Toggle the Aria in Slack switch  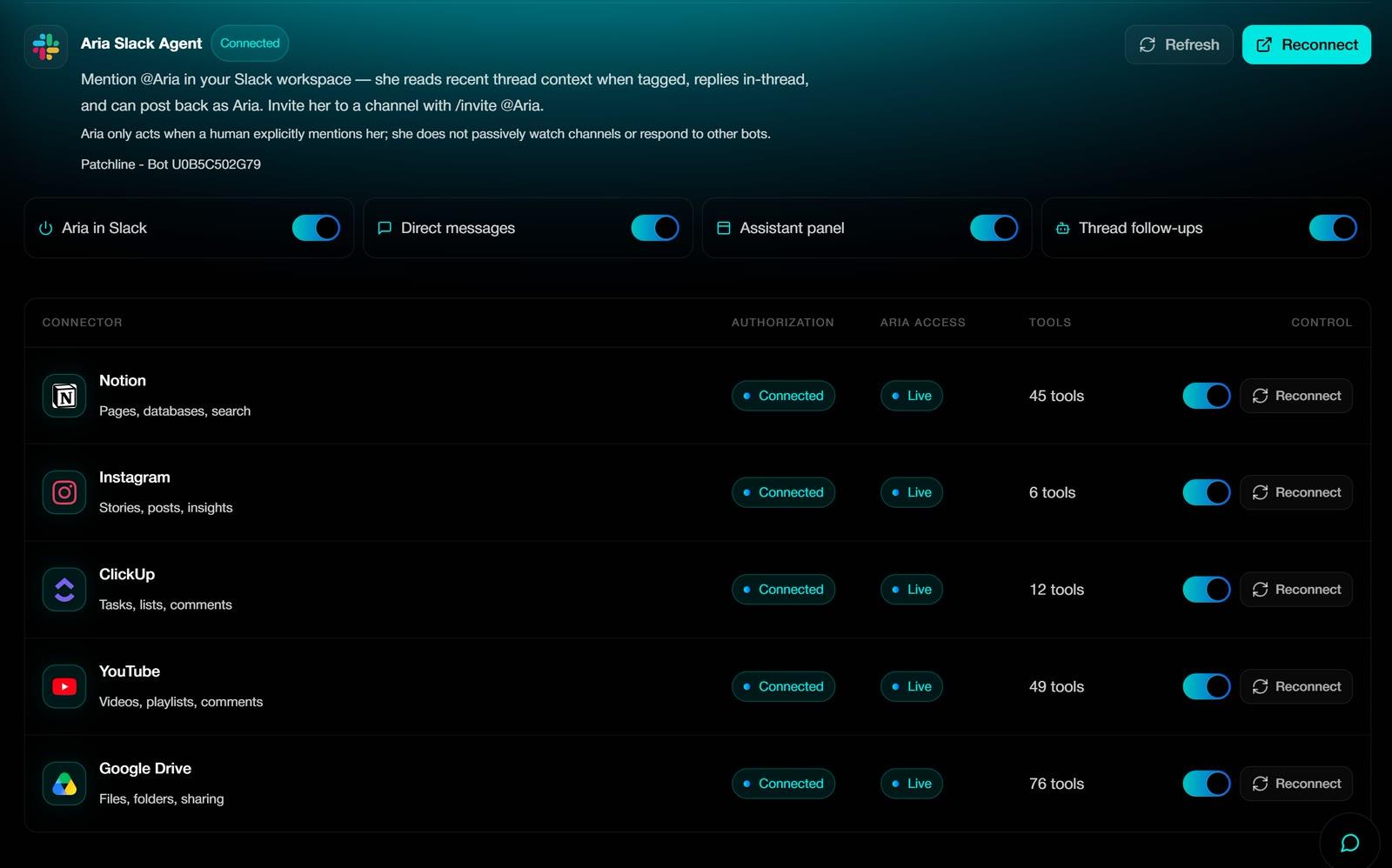click(x=316, y=228)
